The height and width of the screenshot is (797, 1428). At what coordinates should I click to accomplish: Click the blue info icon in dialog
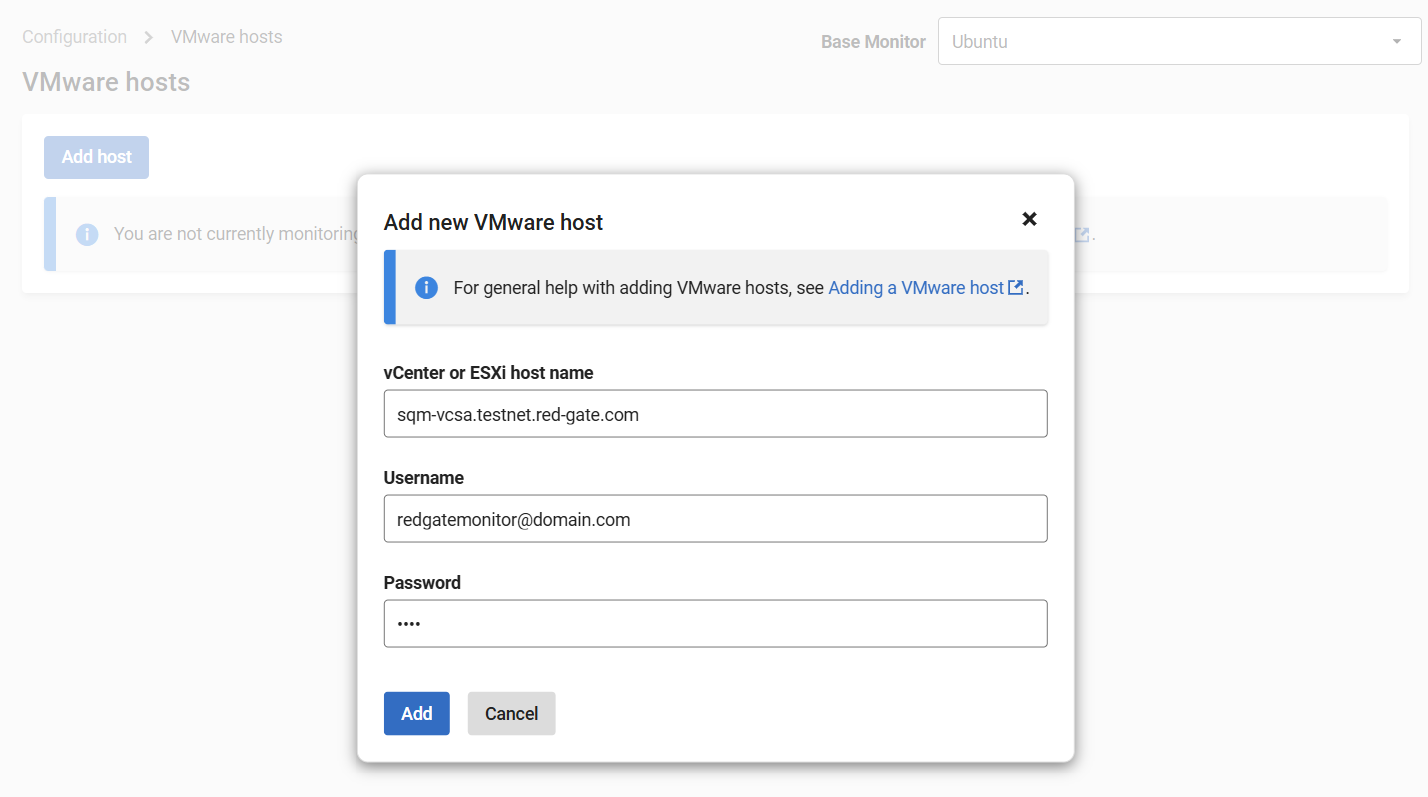click(x=426, y=288)
